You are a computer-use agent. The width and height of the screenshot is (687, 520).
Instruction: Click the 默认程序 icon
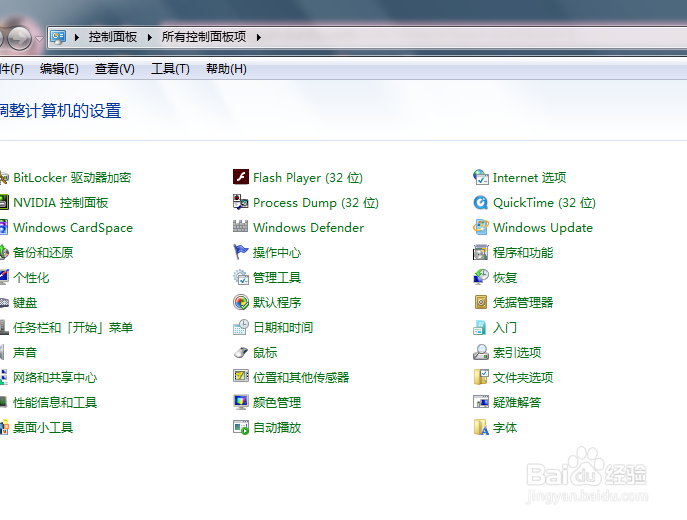click(x=241, y=302)
